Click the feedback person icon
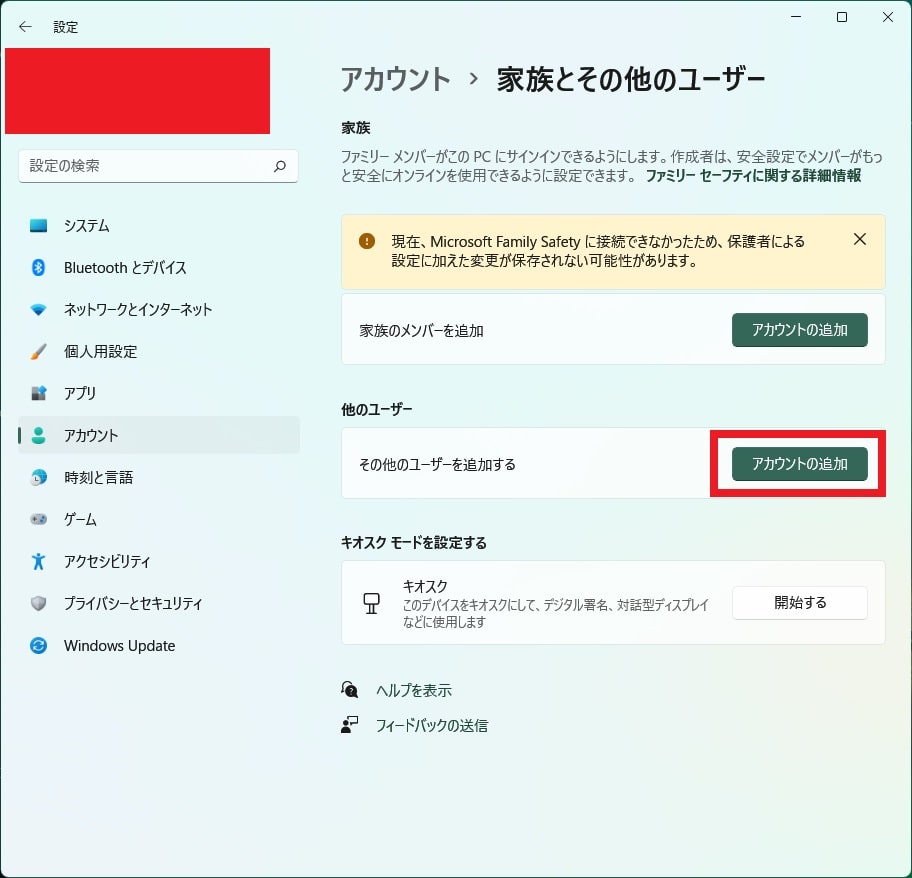The width and height of the screenshot is (912, 878). tap(350, 725)
